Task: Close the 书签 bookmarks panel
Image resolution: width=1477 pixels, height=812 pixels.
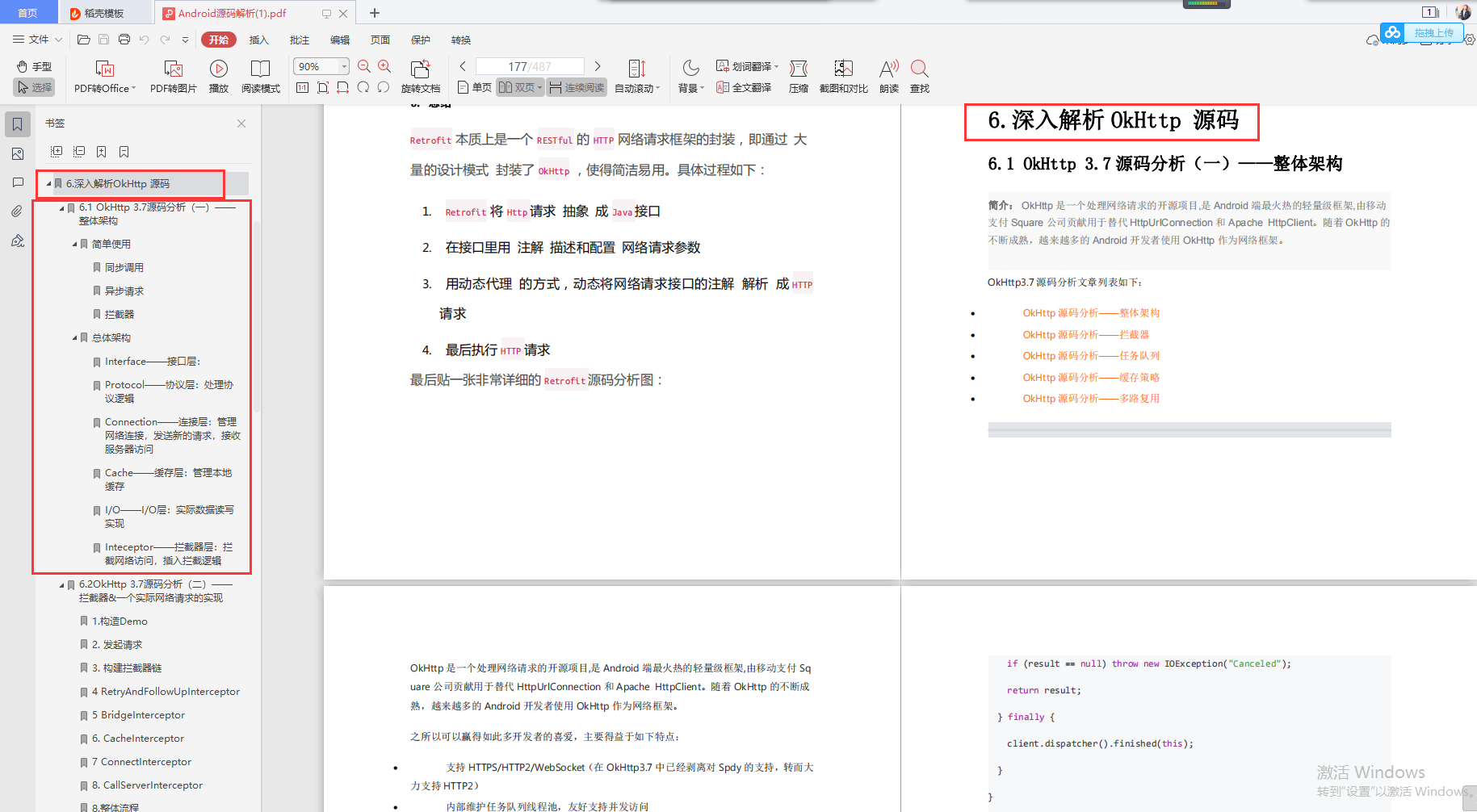Action: tap(241, 123)
